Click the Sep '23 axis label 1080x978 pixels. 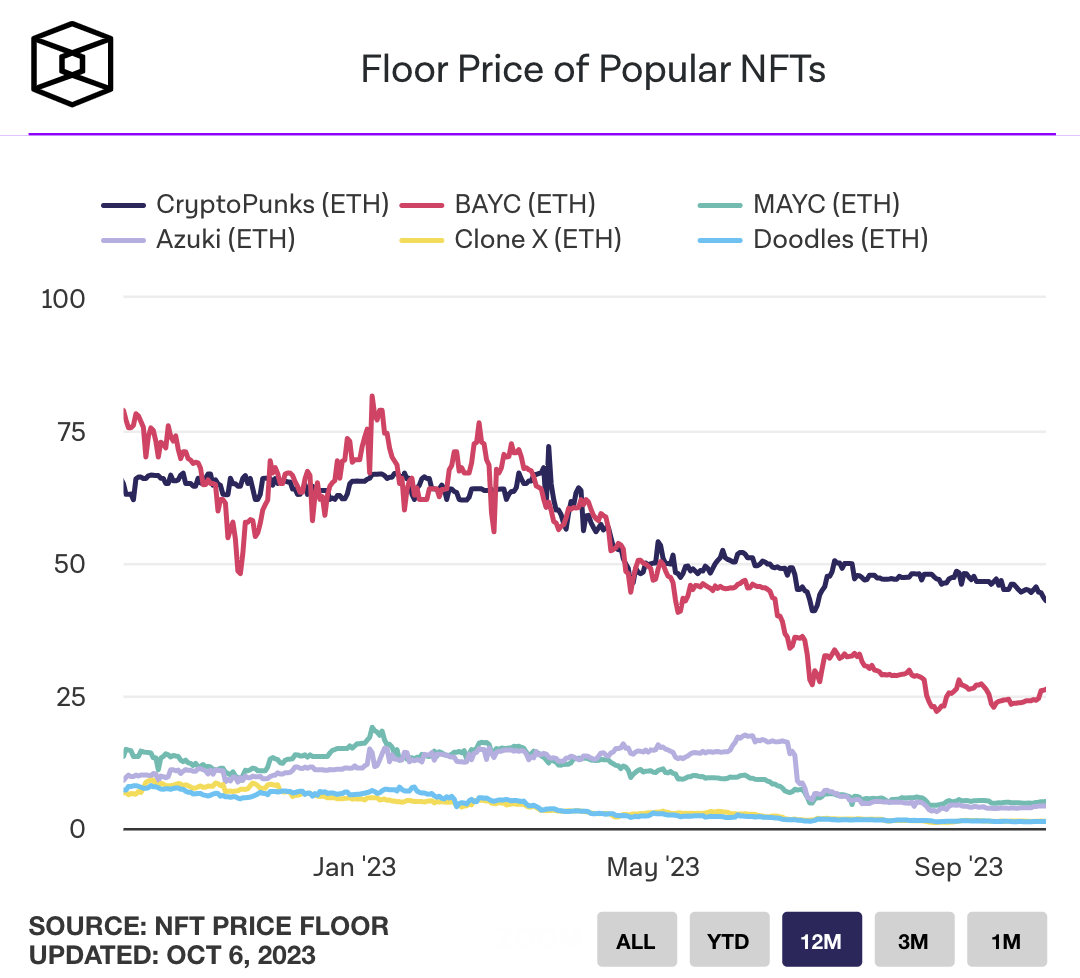point(959,867)
